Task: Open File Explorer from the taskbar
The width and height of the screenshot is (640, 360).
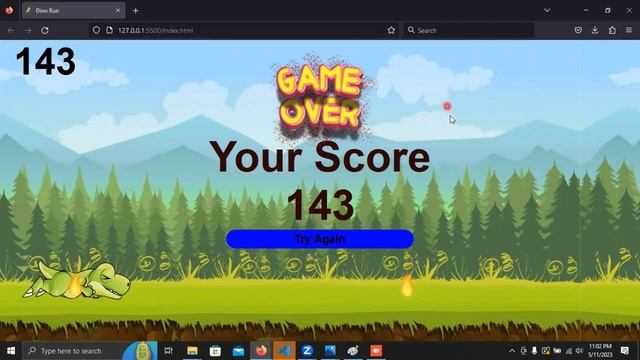Action: (x=192, y=351)
